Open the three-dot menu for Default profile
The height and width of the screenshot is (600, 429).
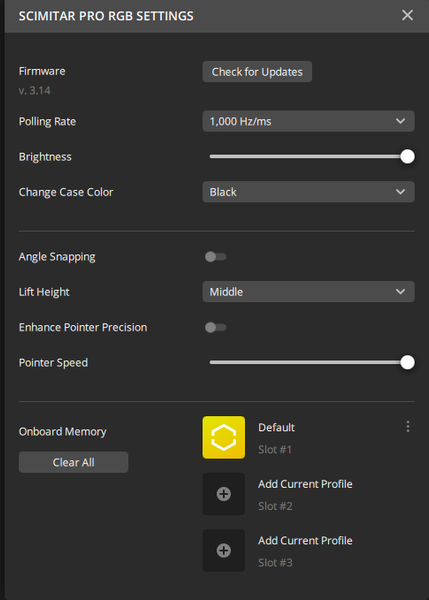(408, 426)
